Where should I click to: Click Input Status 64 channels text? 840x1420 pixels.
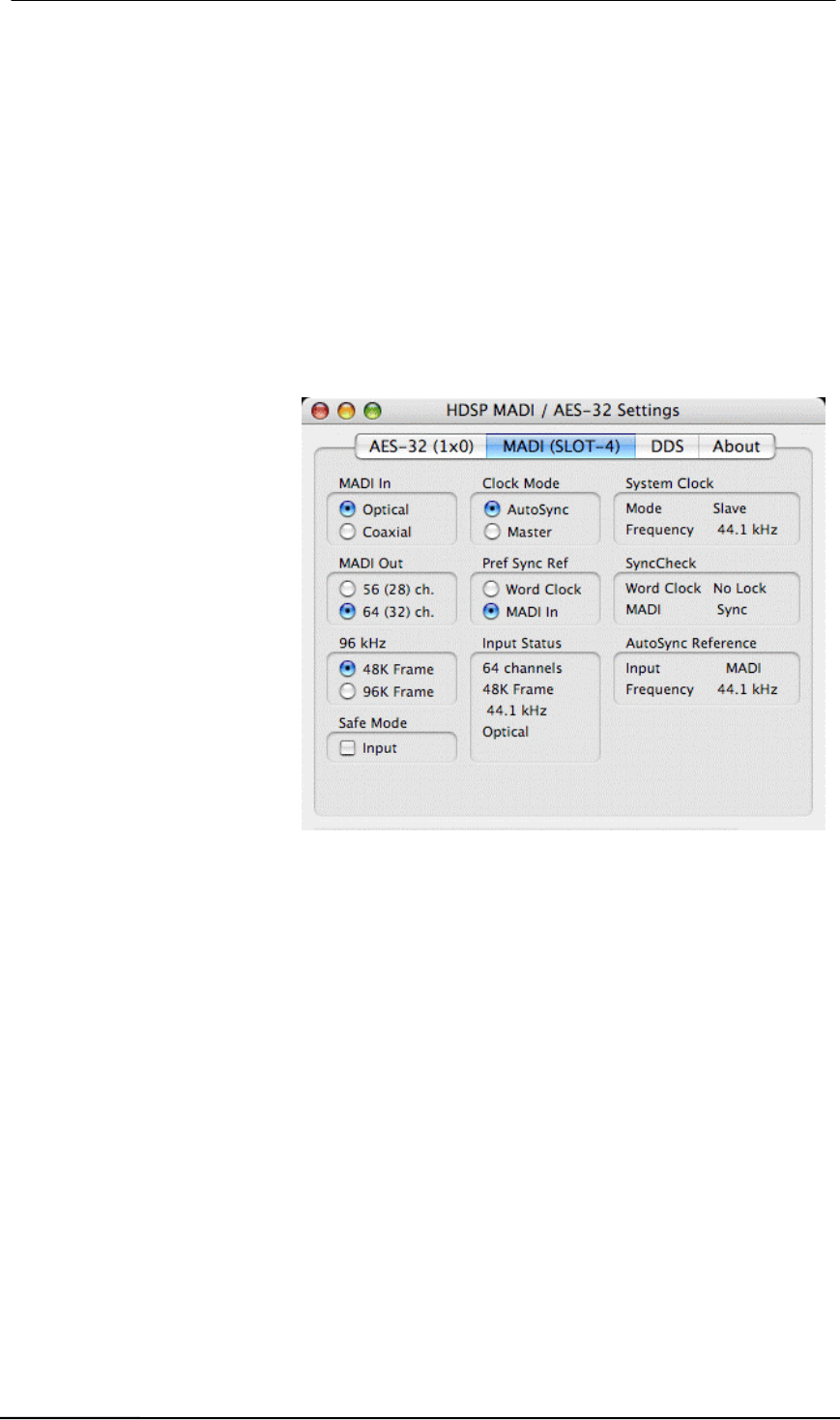pyautogui.click(x=522, y=668)
